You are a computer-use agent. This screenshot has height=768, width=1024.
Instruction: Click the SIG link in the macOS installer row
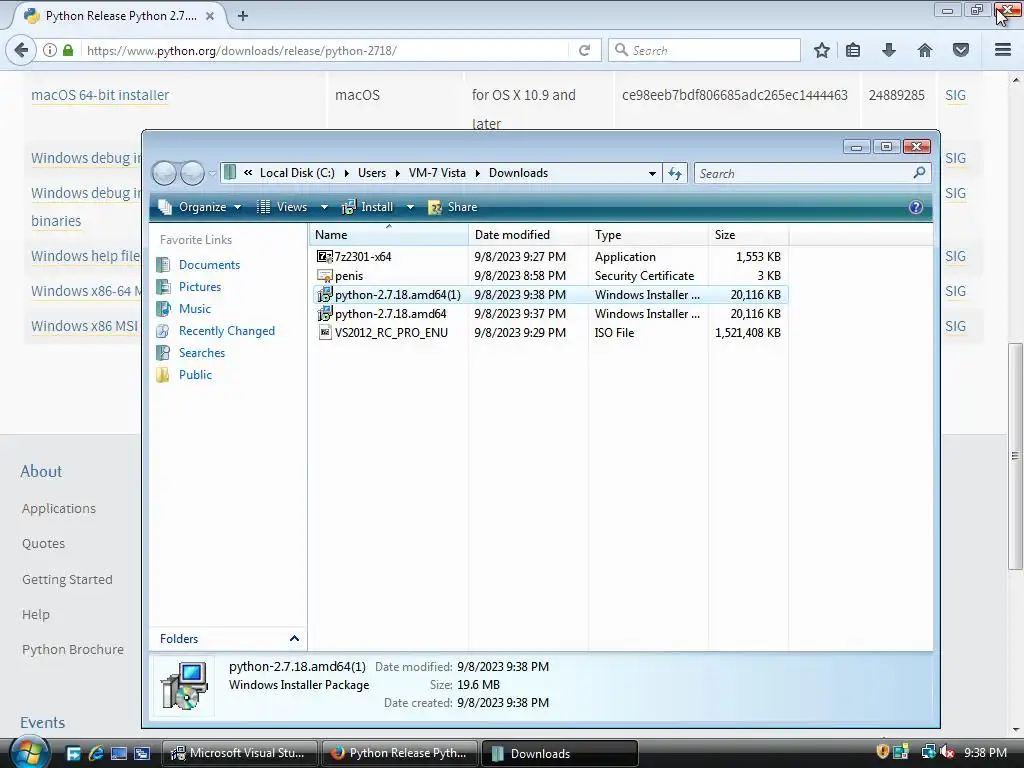[955, 95]
